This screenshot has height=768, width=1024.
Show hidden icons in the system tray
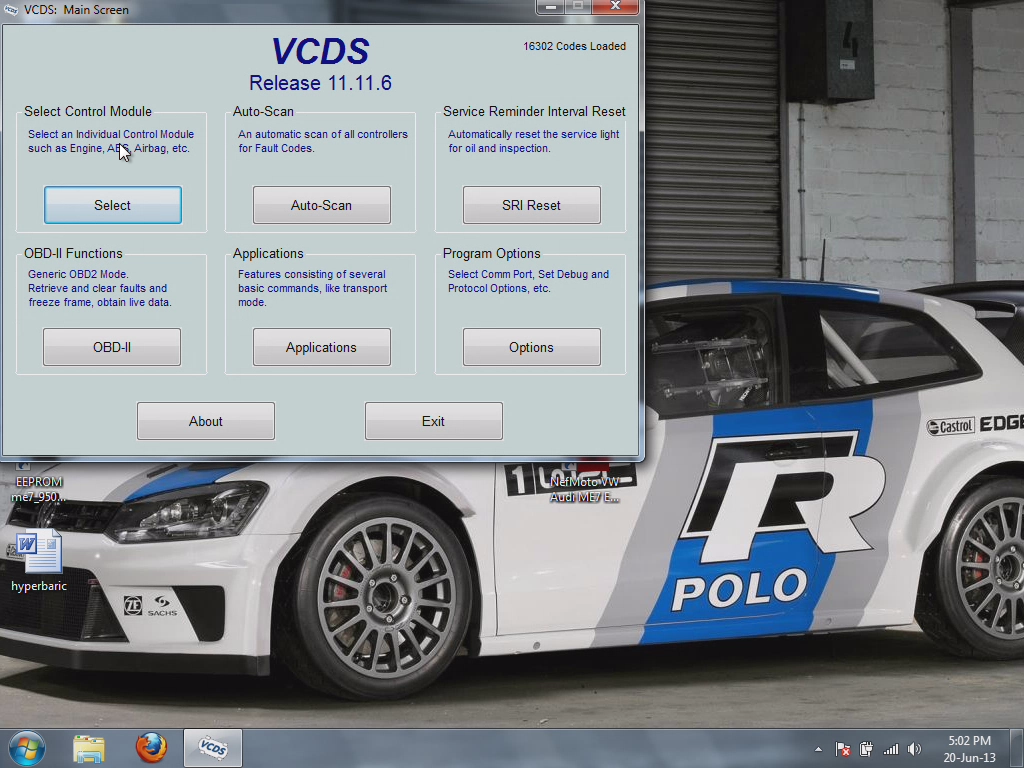point(817,748)
